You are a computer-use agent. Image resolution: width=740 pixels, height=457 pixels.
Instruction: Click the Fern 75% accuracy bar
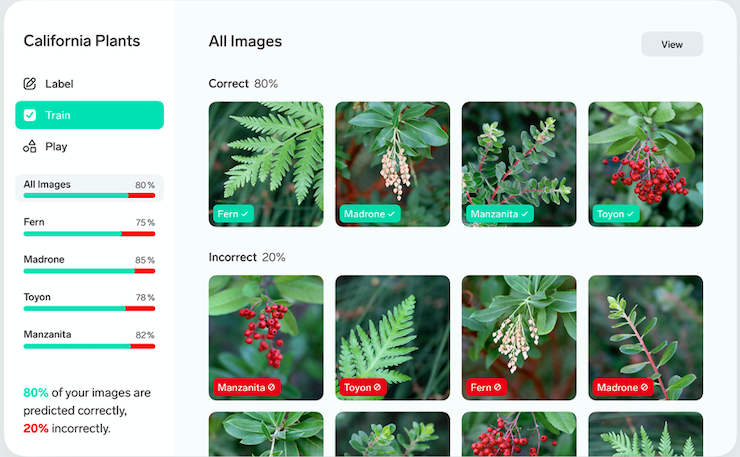(90, 234)
